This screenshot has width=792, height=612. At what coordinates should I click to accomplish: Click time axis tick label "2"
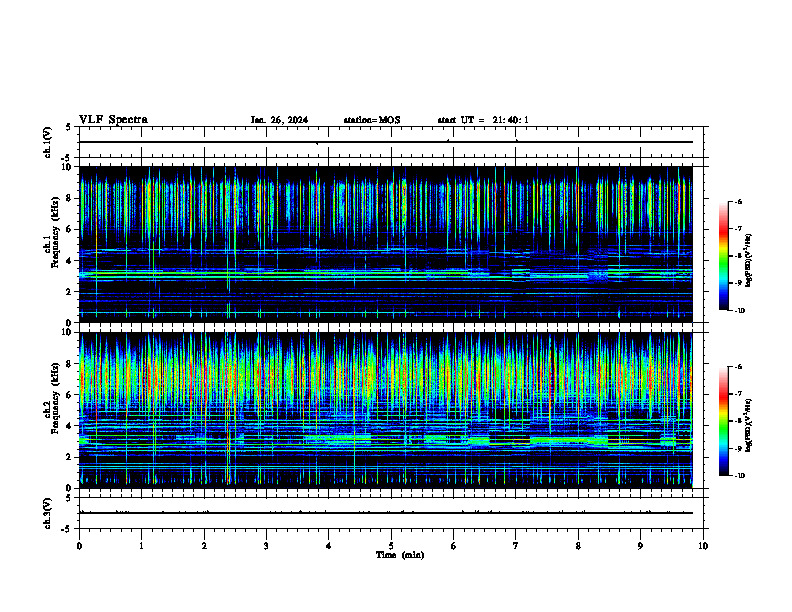[204, 546]
